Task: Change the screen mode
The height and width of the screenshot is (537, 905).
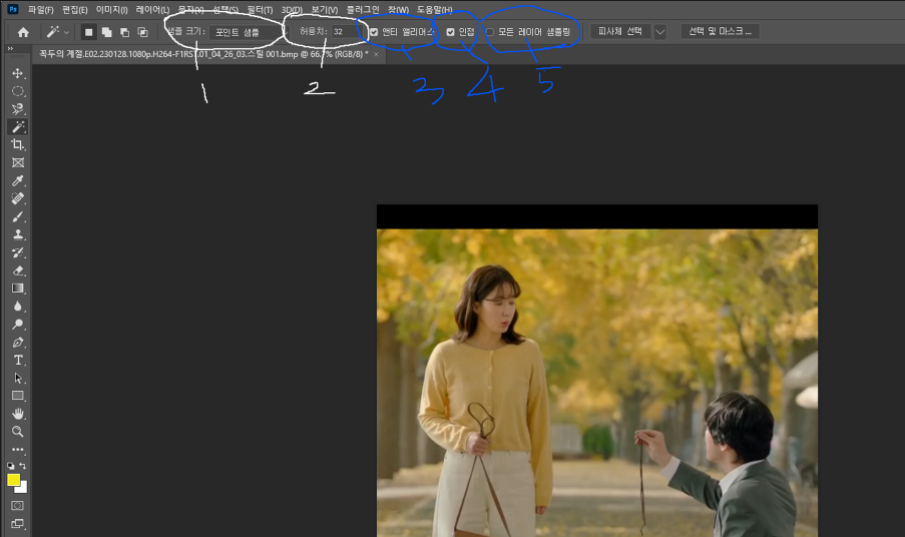Action: click(x=18, y=523)
